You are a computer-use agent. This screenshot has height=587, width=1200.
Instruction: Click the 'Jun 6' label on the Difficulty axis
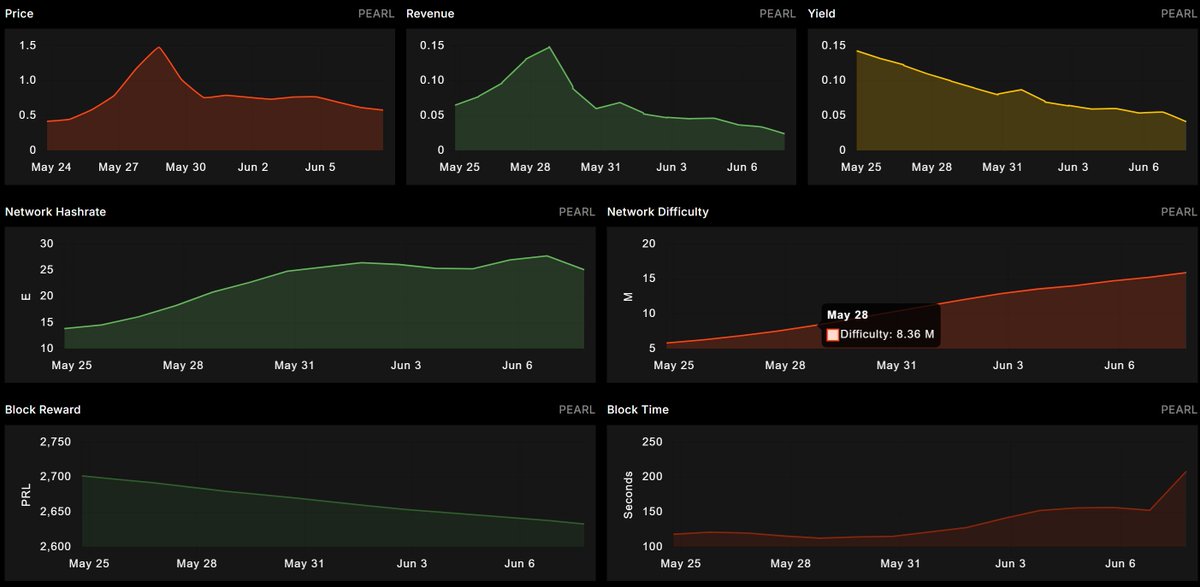tap(1119, 365)
